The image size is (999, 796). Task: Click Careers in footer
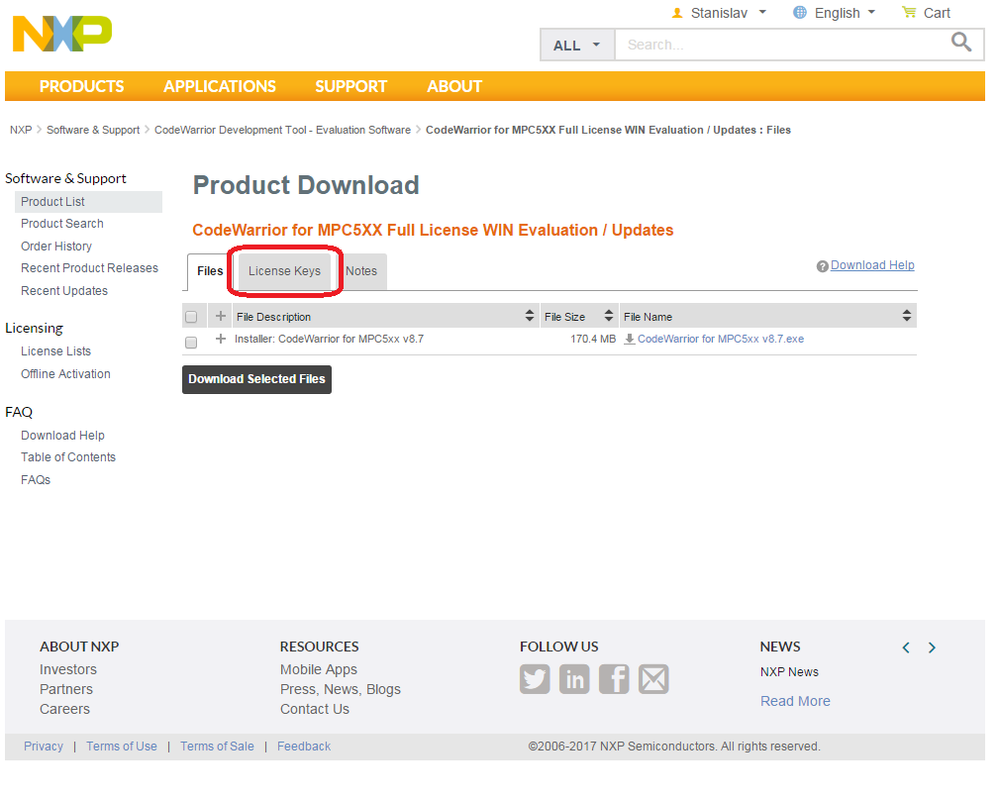point(65,709)
